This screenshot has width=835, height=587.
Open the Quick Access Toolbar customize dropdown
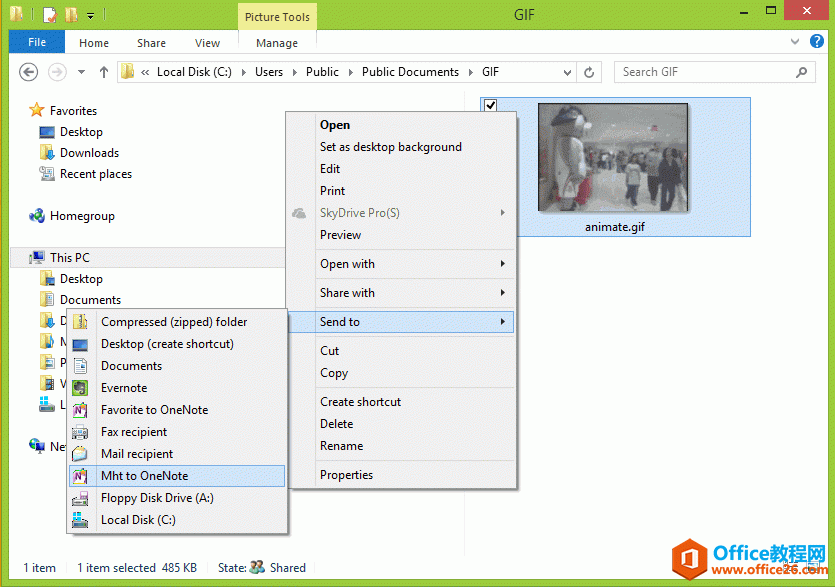click(90, 14)
